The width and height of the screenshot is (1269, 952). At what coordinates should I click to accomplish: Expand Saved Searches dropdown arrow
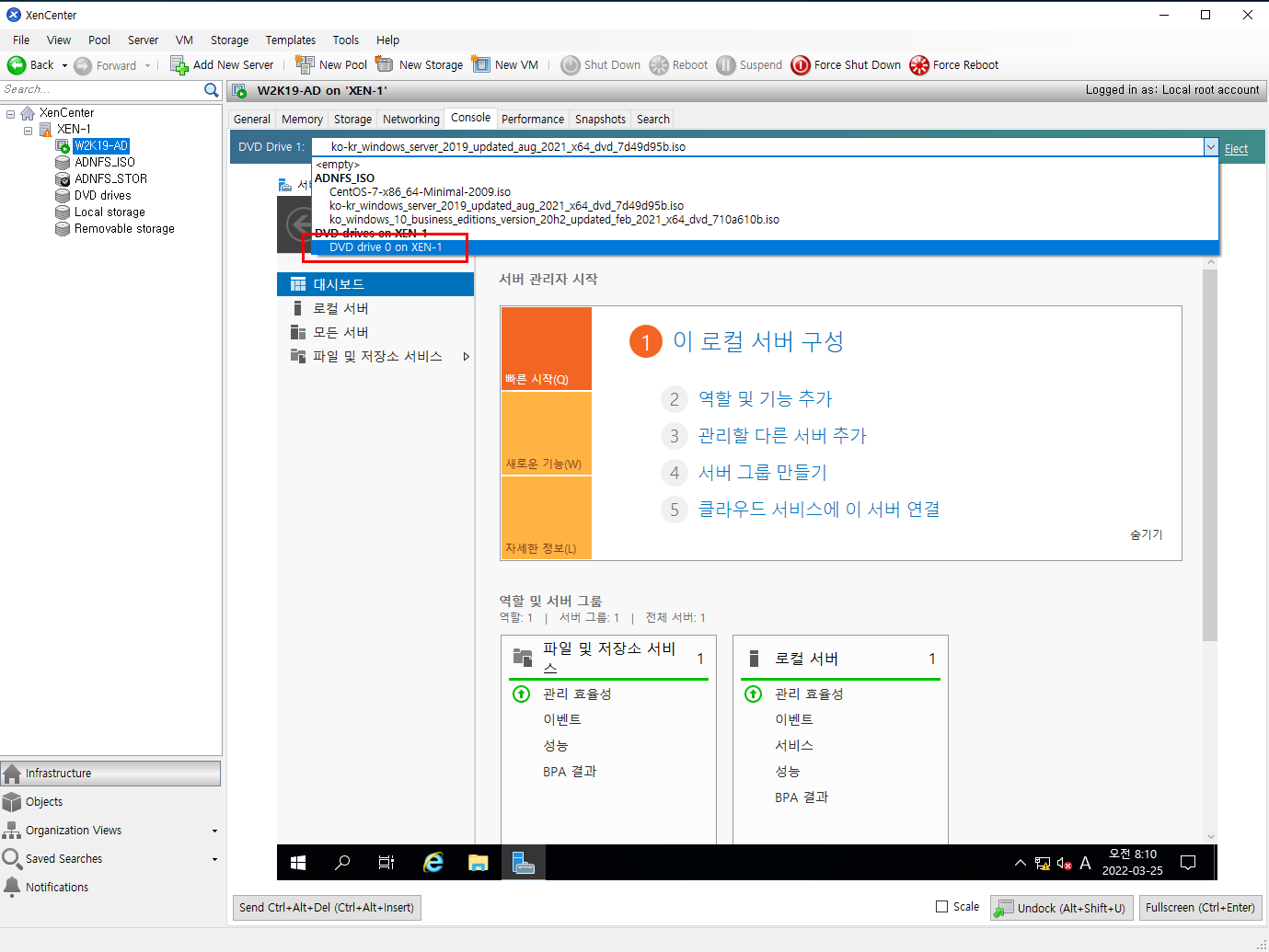click(214, 859)
